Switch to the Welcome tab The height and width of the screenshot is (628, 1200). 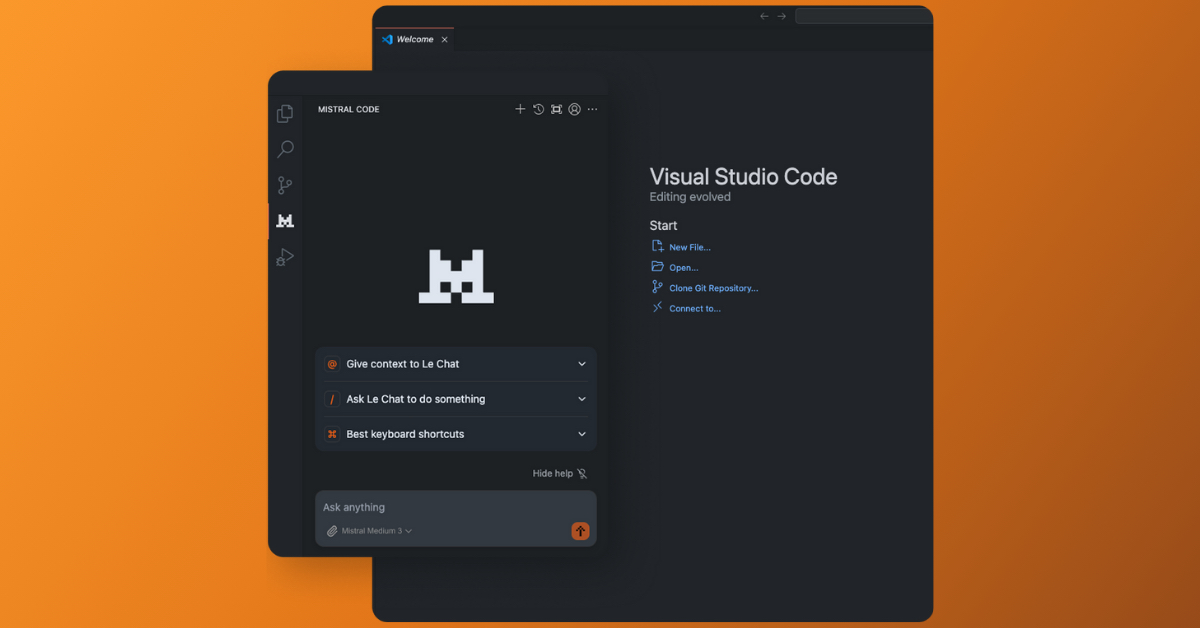tap(414, 40)
